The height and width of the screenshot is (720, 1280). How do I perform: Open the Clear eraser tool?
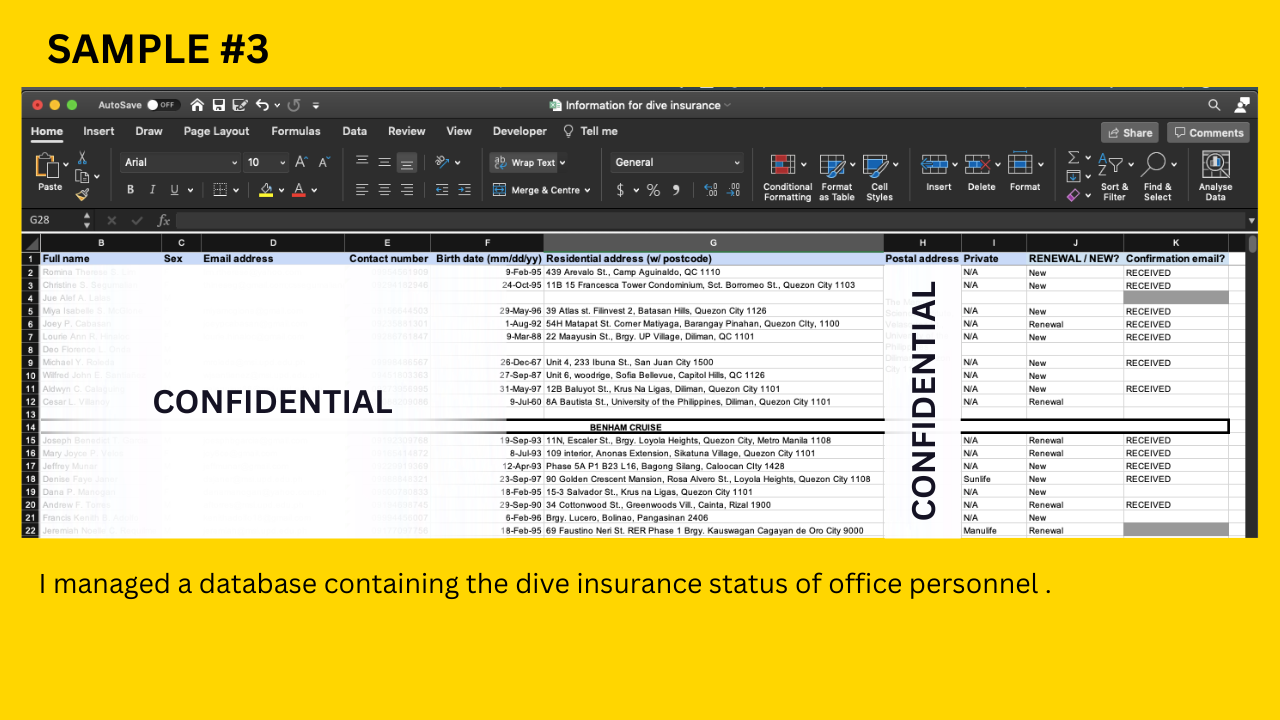point(1073,195)
